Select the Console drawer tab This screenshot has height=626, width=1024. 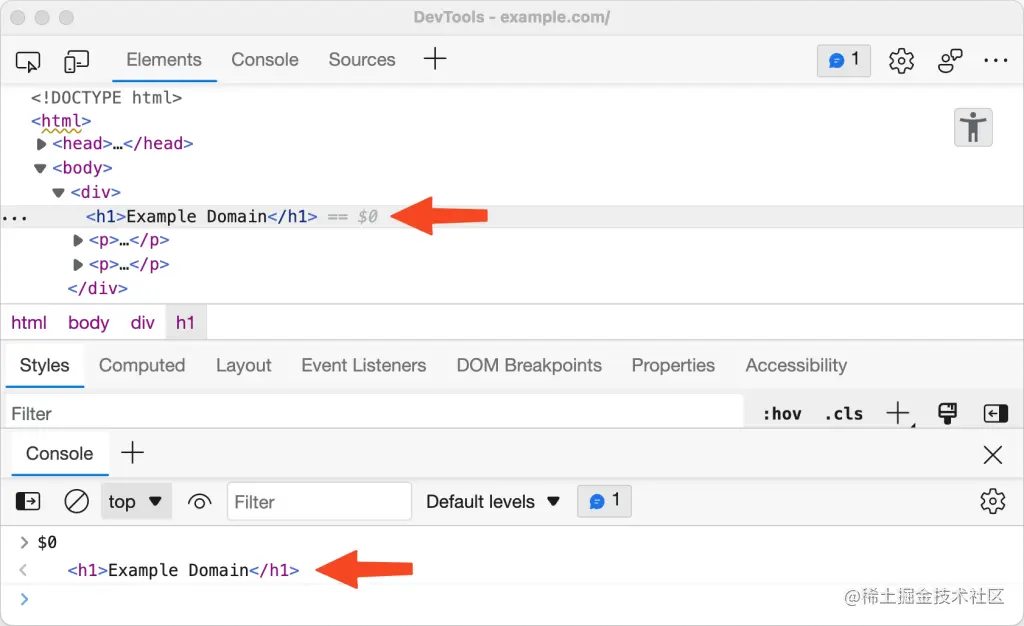59,454
